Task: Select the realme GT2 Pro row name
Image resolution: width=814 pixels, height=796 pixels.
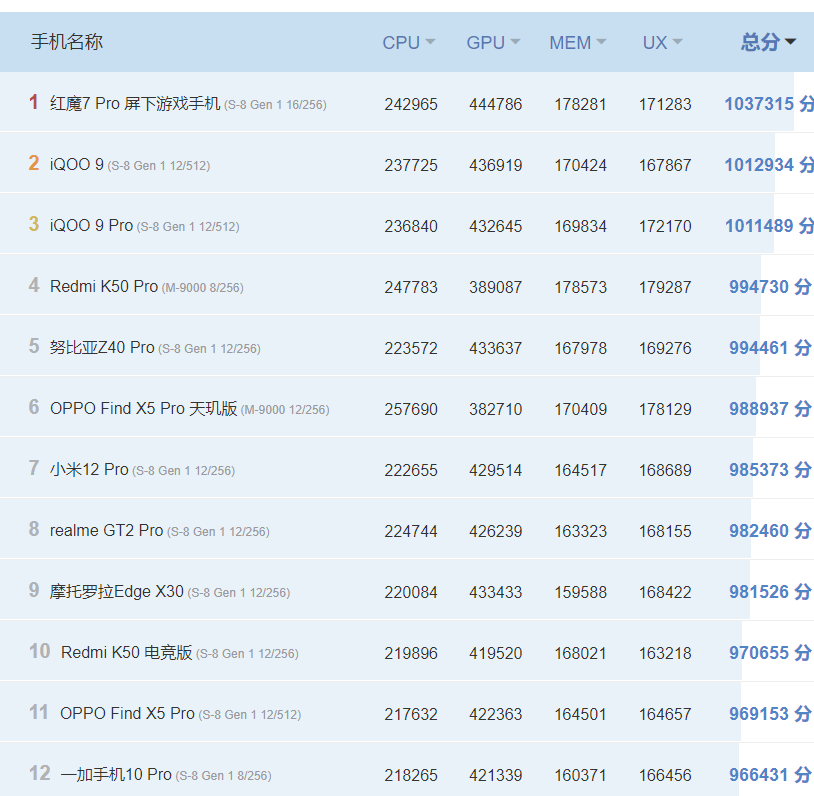Action: 159,531
